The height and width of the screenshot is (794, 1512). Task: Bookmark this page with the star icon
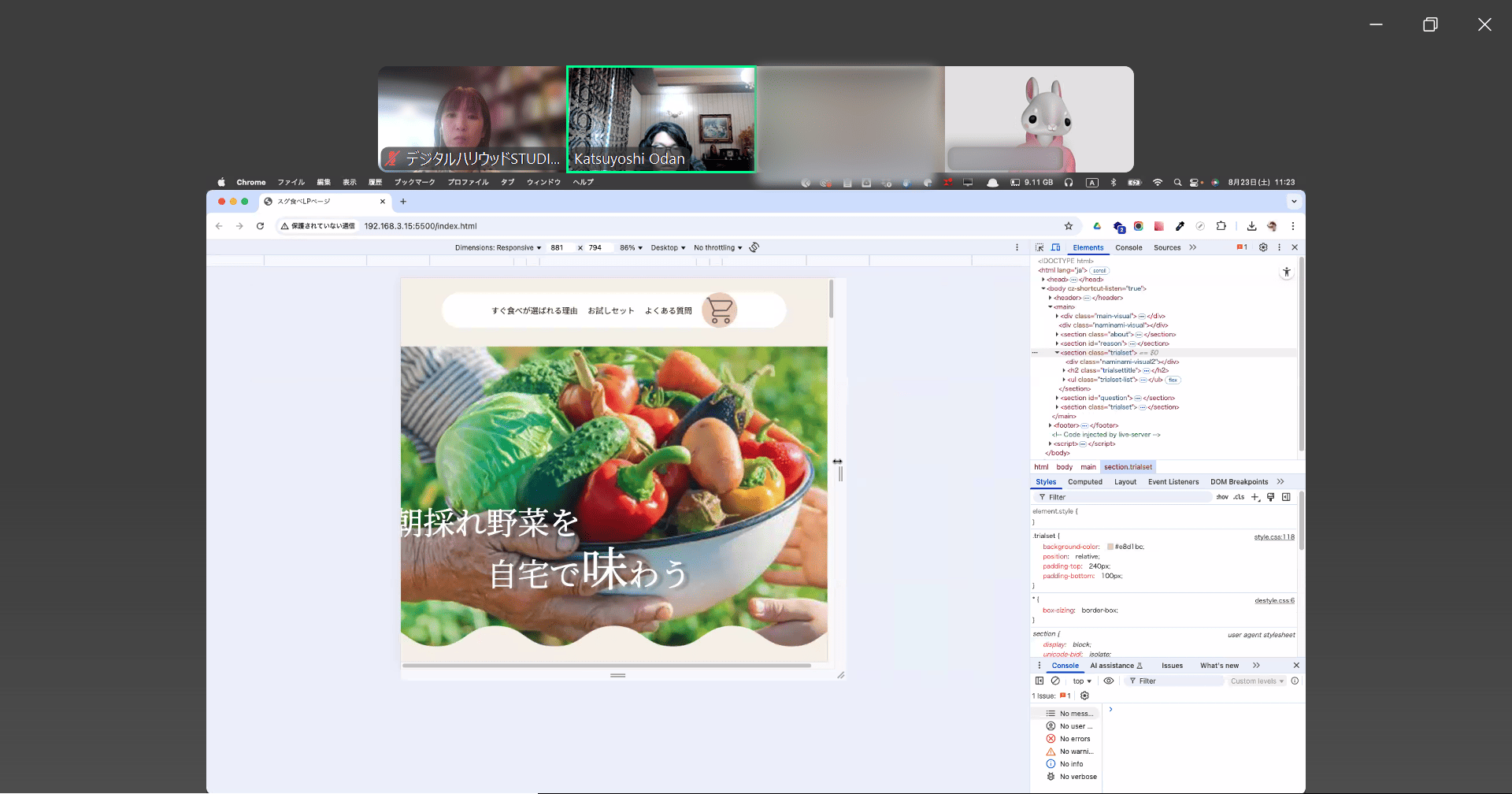tap(1069, 226)
